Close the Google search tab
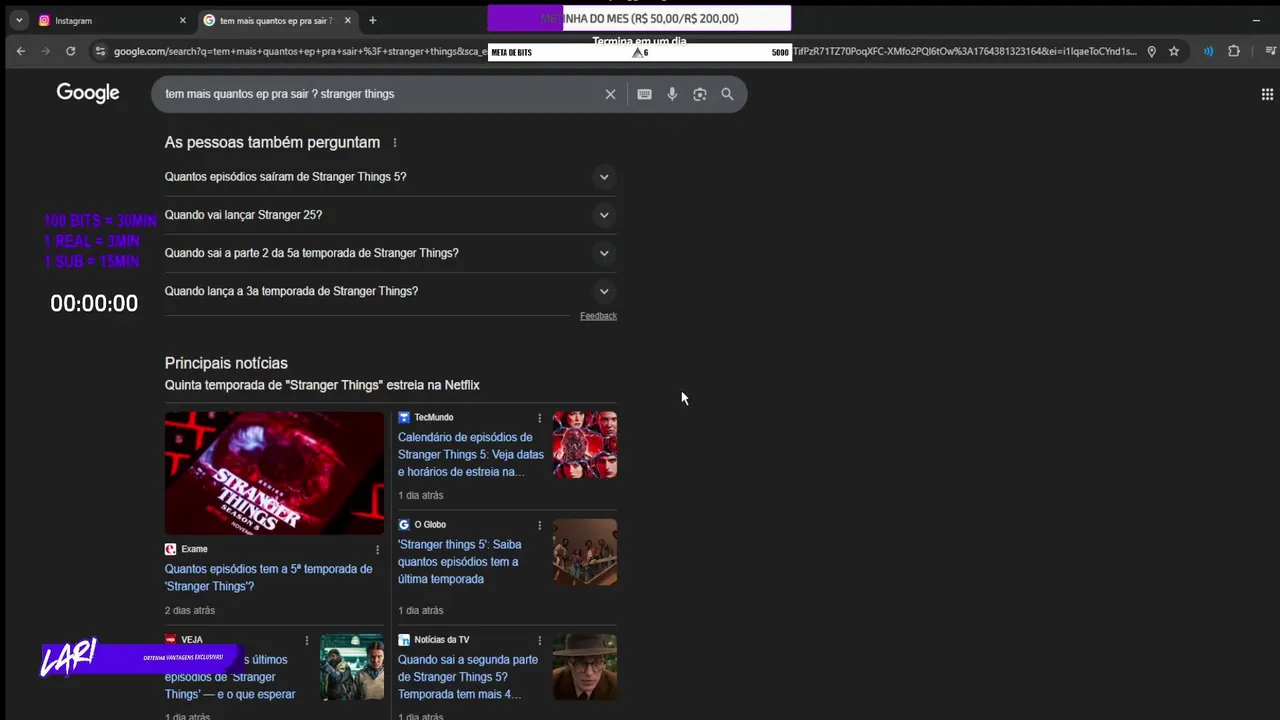 click(x=347, y=20)
